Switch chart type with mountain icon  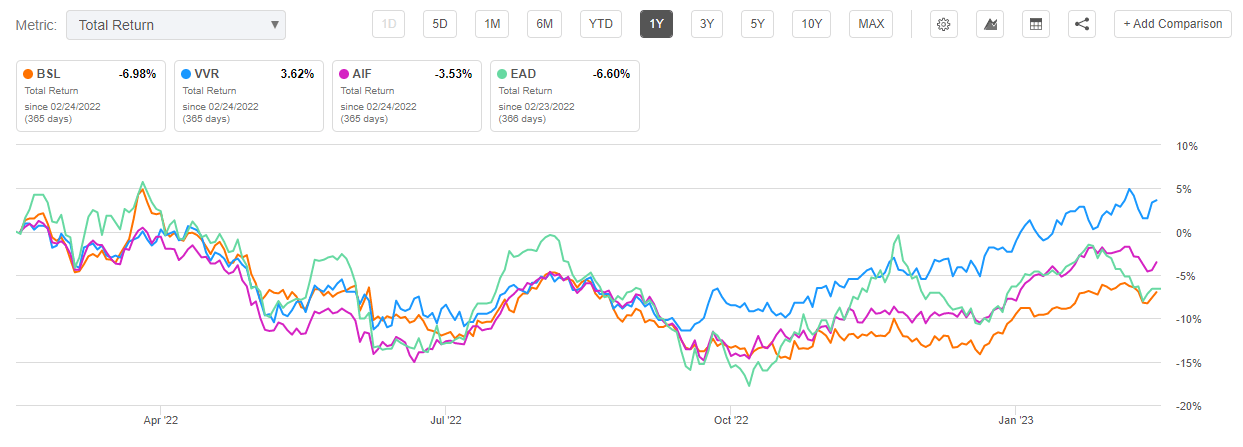[x=992, y=24]
